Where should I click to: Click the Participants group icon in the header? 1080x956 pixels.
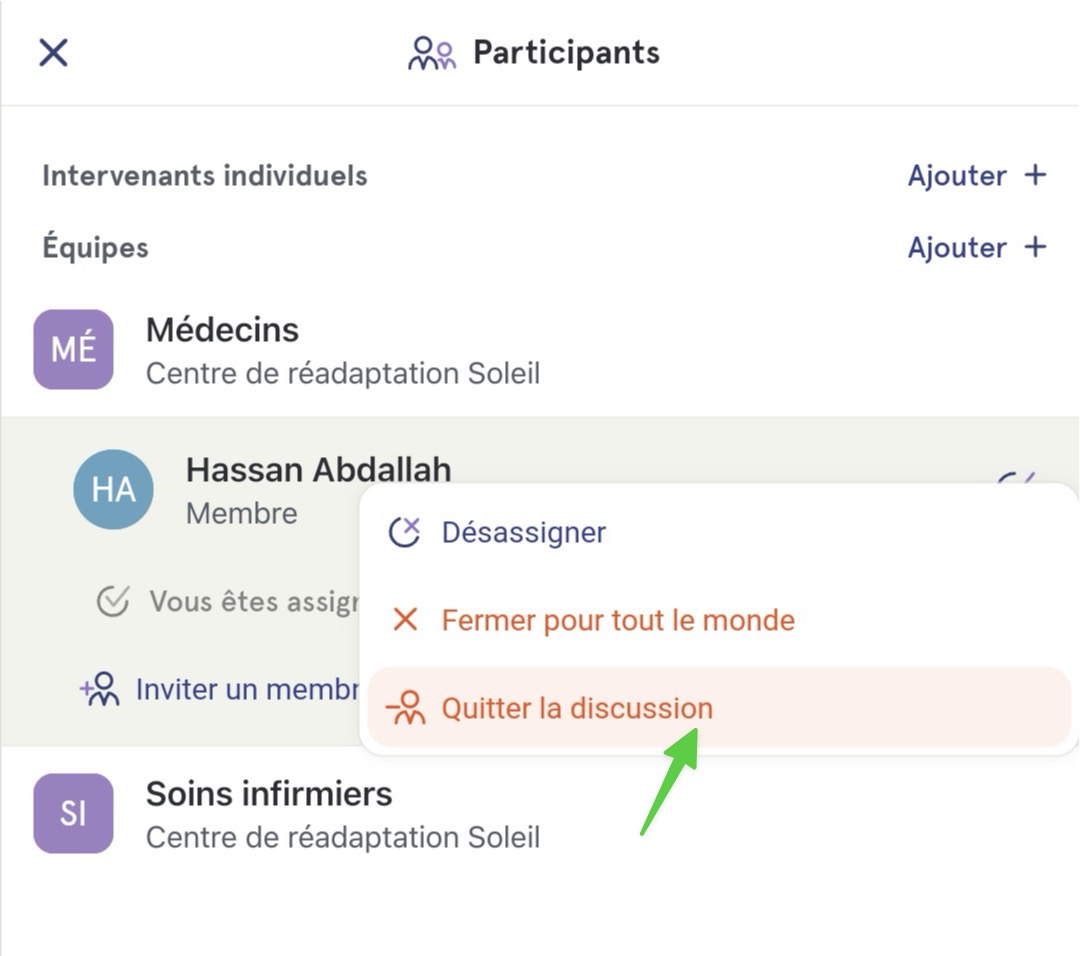[x=432, y=53]
